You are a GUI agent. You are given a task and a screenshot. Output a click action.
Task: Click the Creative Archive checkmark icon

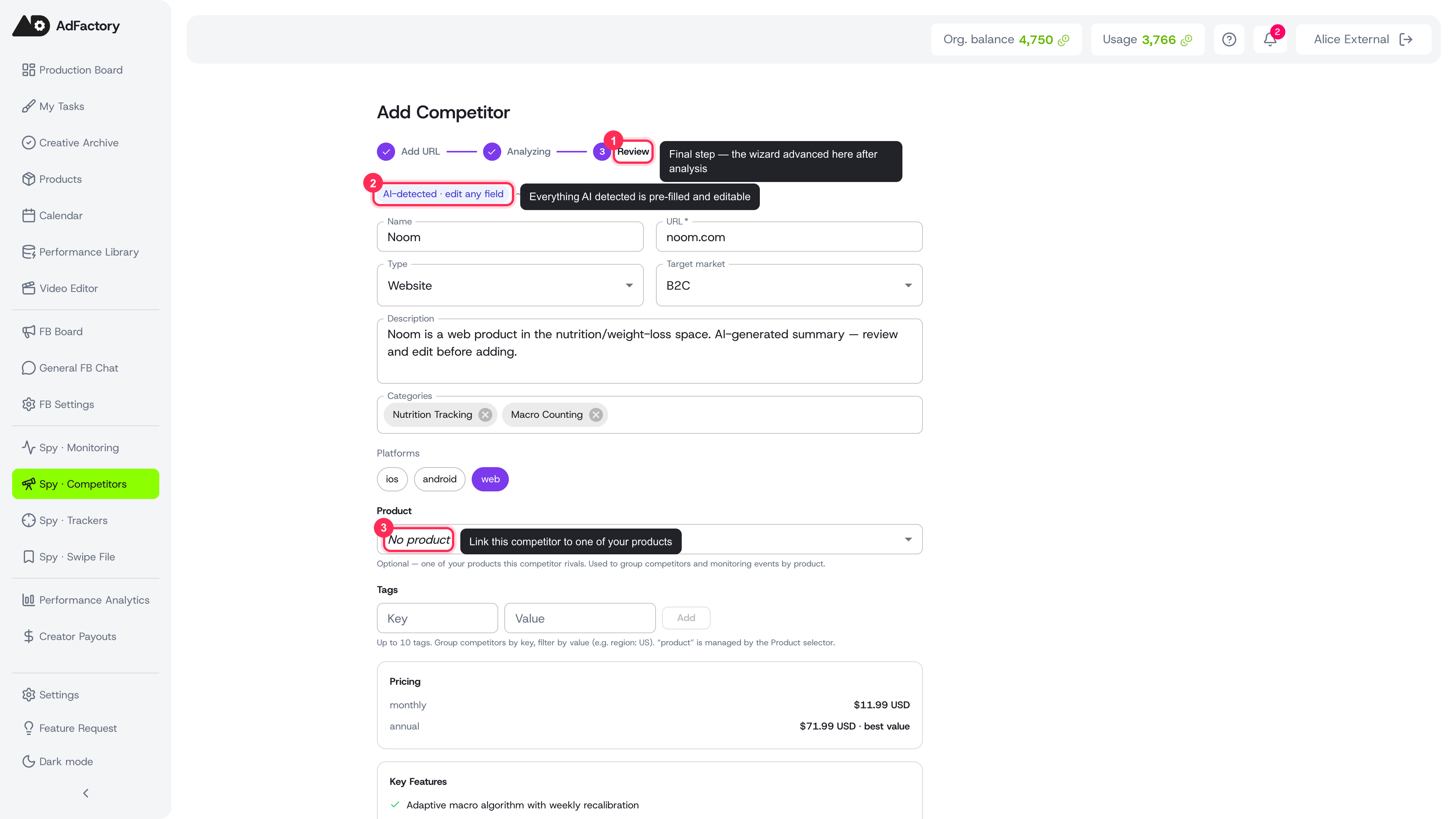28,143
